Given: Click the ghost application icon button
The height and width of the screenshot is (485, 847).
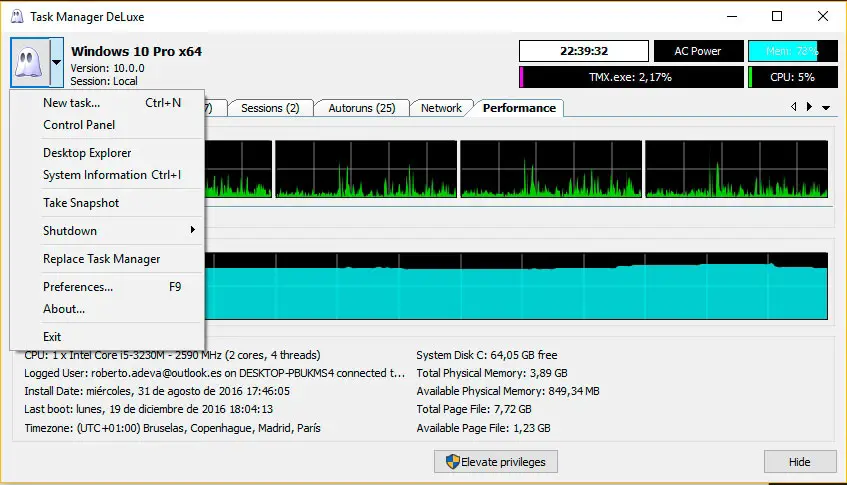Looking at the screenshot, I should click(30, 62).
